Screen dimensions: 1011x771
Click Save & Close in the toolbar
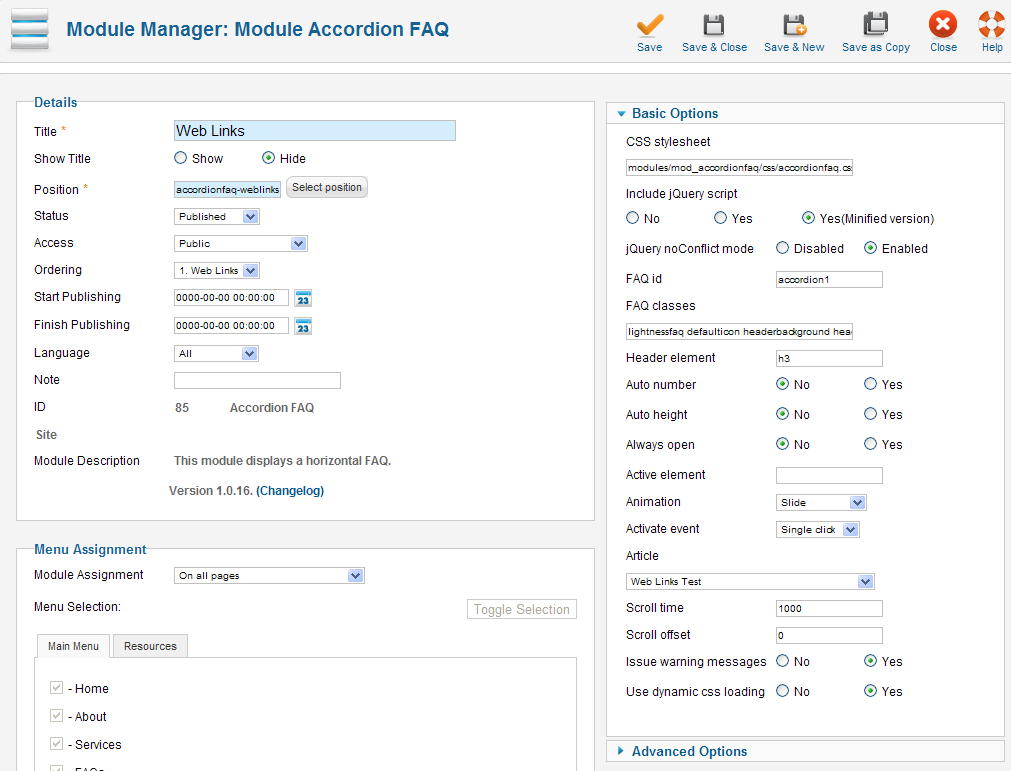pos(714,30)
